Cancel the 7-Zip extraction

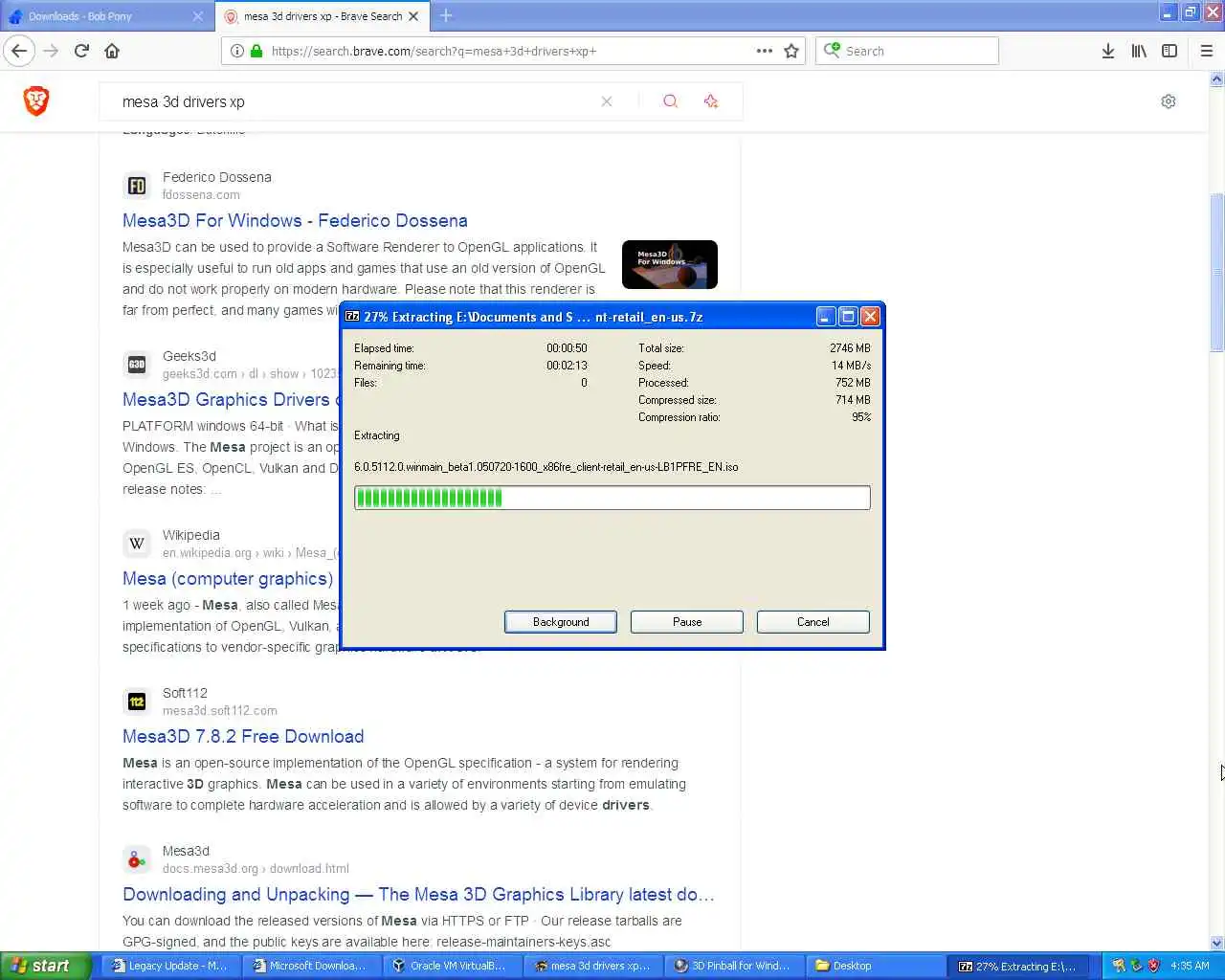[x=813, y=622]
